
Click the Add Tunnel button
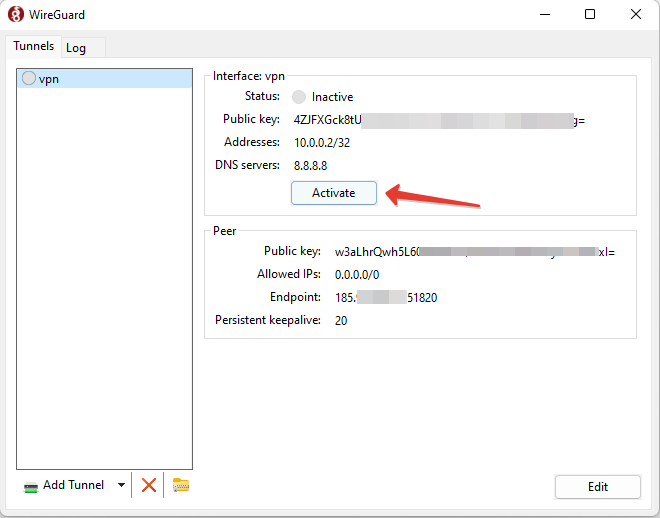[66, 485]
